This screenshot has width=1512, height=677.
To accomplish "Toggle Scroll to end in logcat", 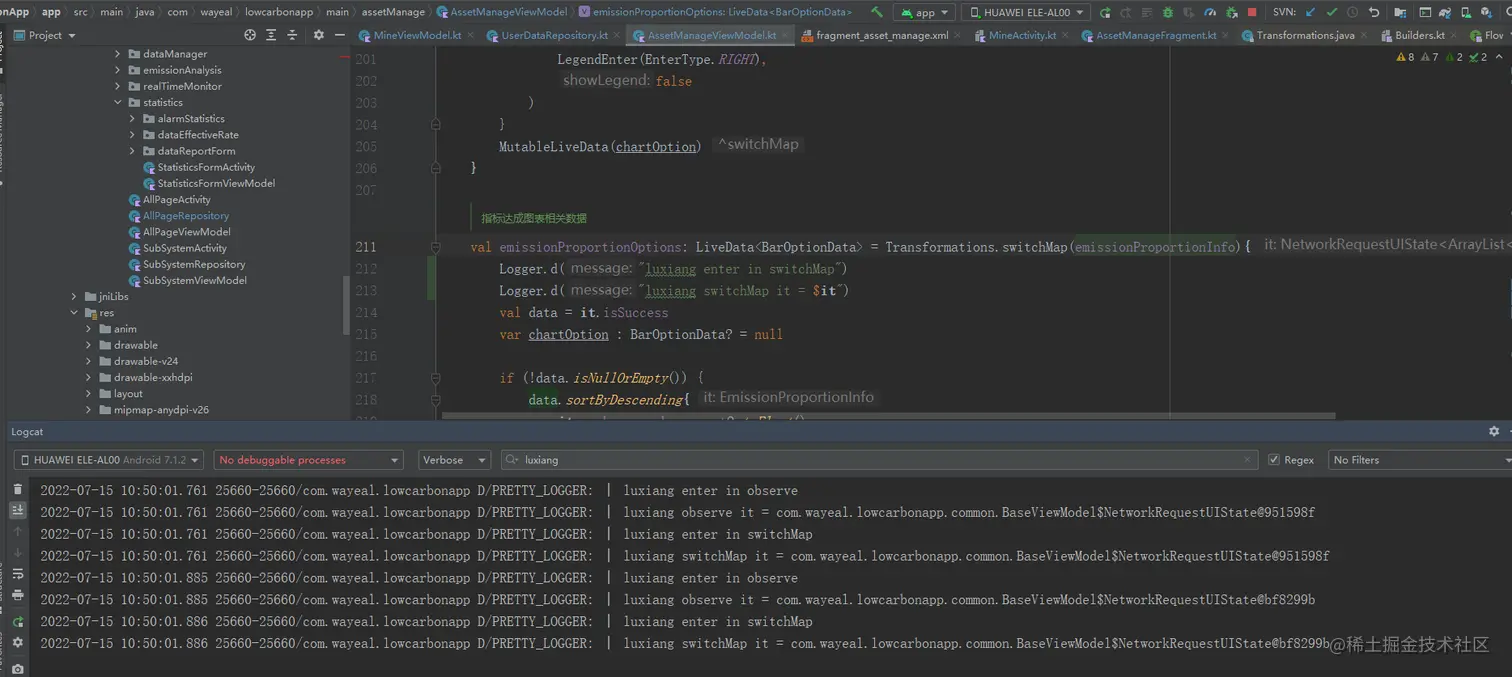I will (x=17, y=510).
